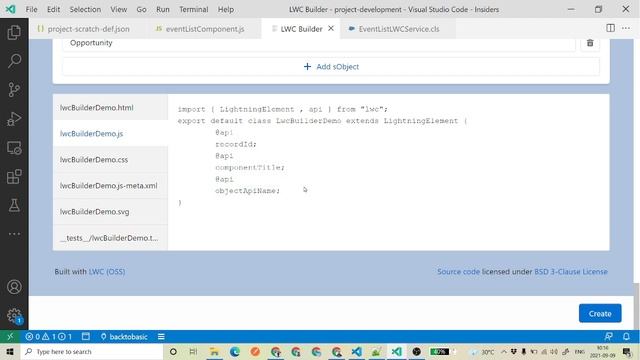Open the Source Control view
Image resolution: width=640 pixels, height=360 pixels.
point(14,89)
